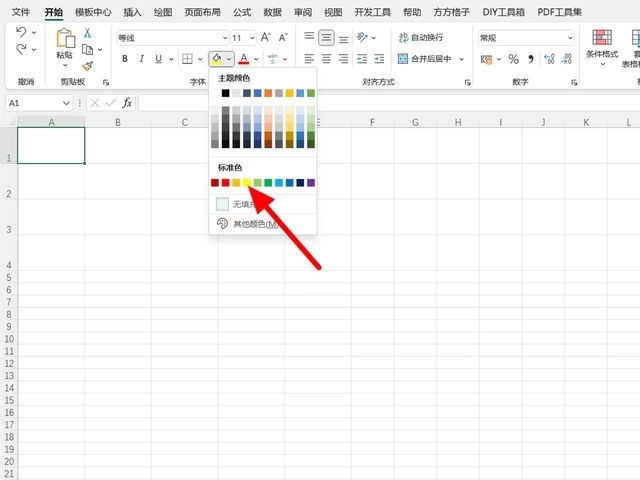Click the increase decimal places icon
The image size is (640, 480).
coord(548,59)
